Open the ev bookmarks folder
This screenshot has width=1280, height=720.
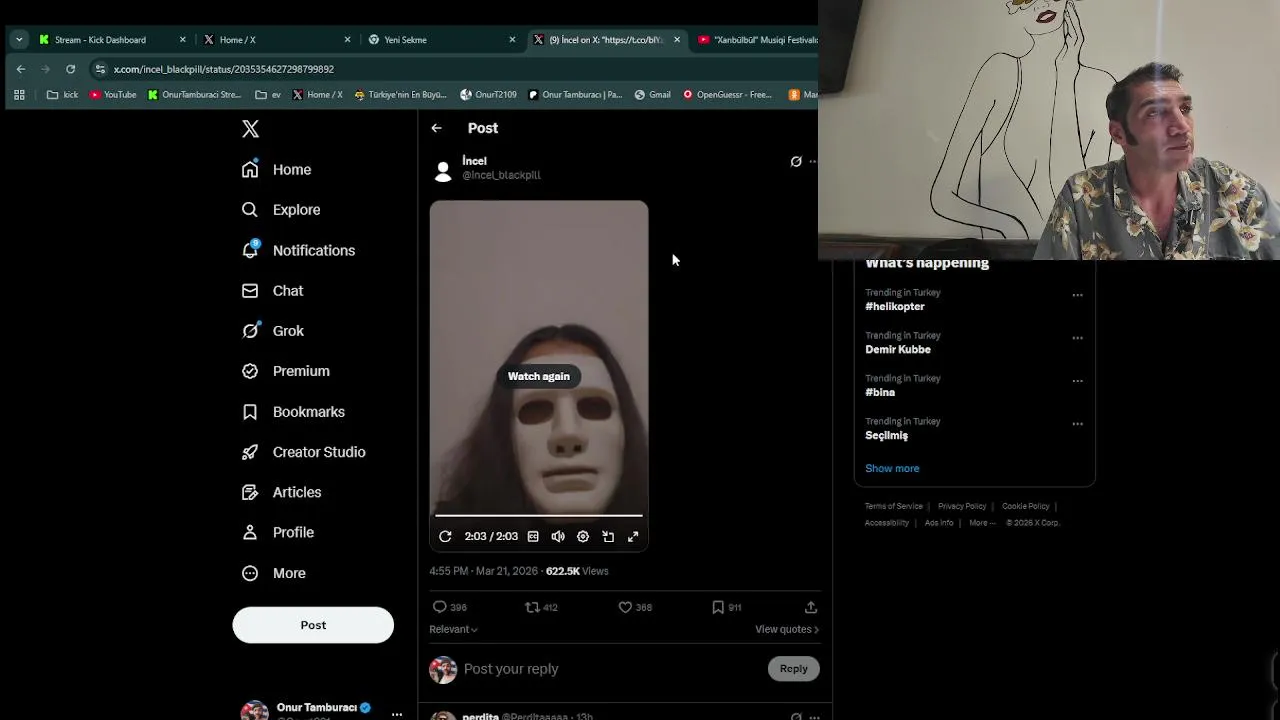point(268,95)
